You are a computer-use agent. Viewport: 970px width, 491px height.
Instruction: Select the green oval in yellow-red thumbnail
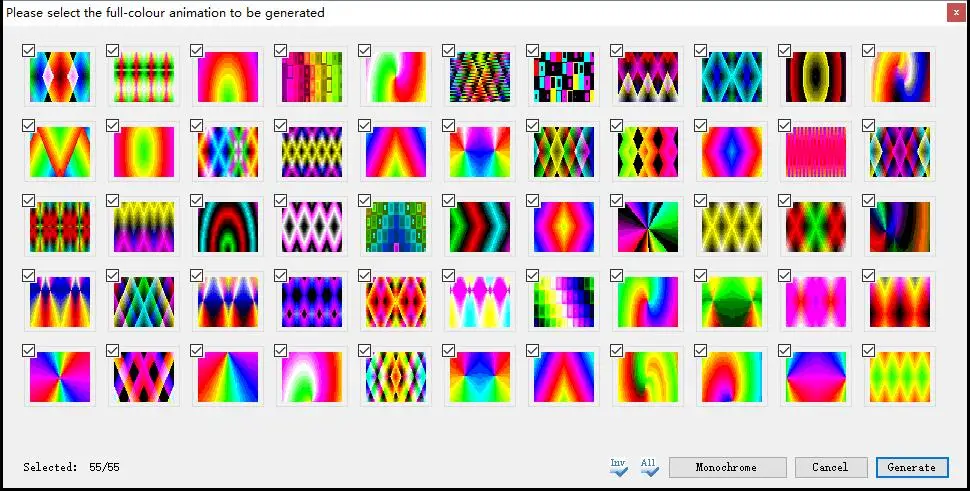[144, 152]
